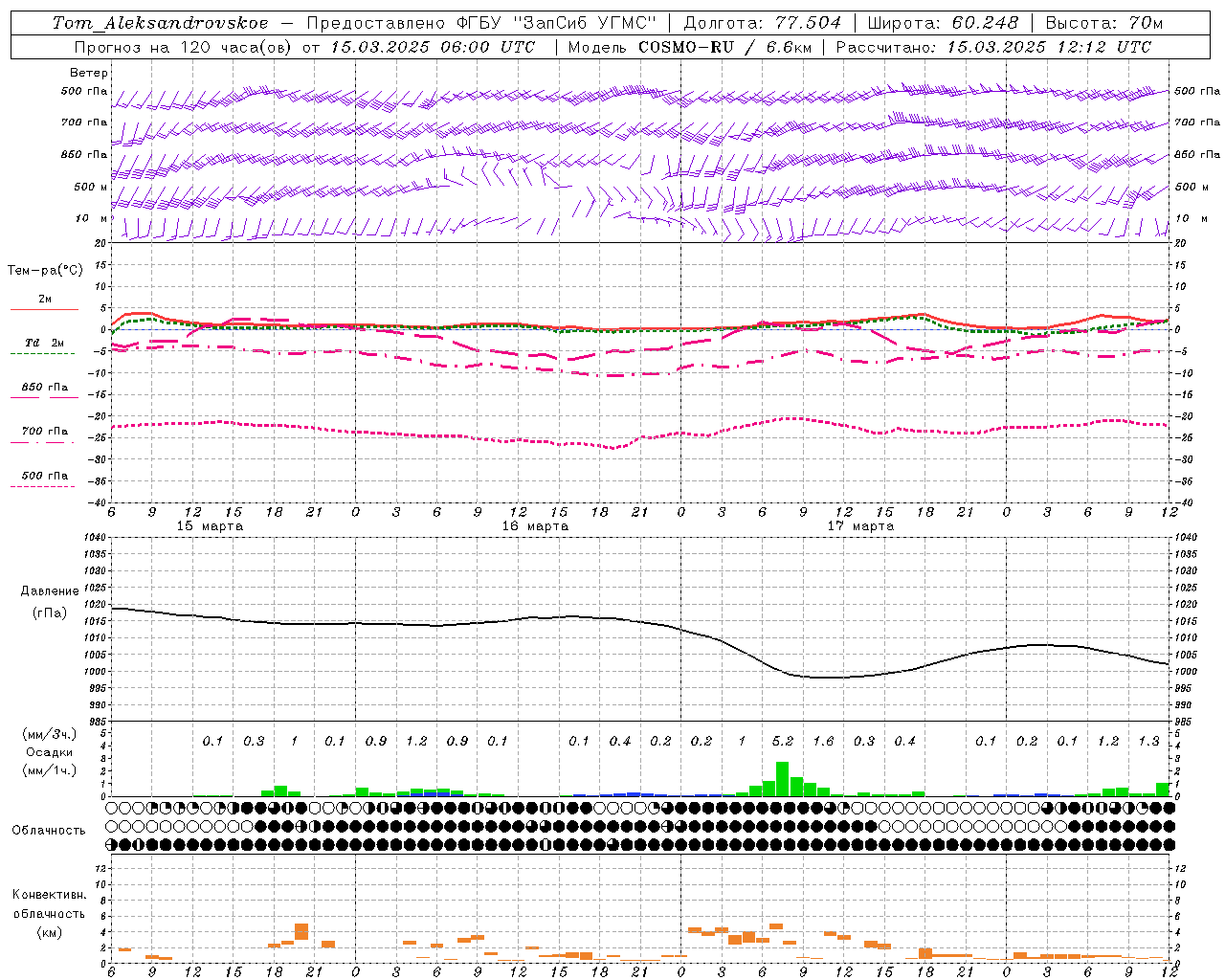Click the 1.3 precipitation value

pos(1148,741)
